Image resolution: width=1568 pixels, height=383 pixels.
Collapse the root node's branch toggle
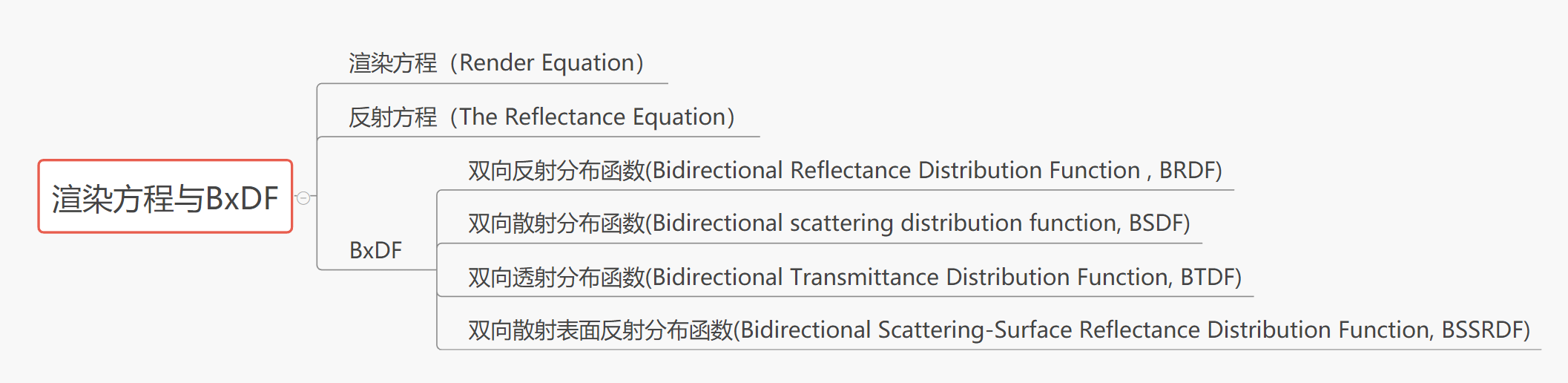point(303,197)
